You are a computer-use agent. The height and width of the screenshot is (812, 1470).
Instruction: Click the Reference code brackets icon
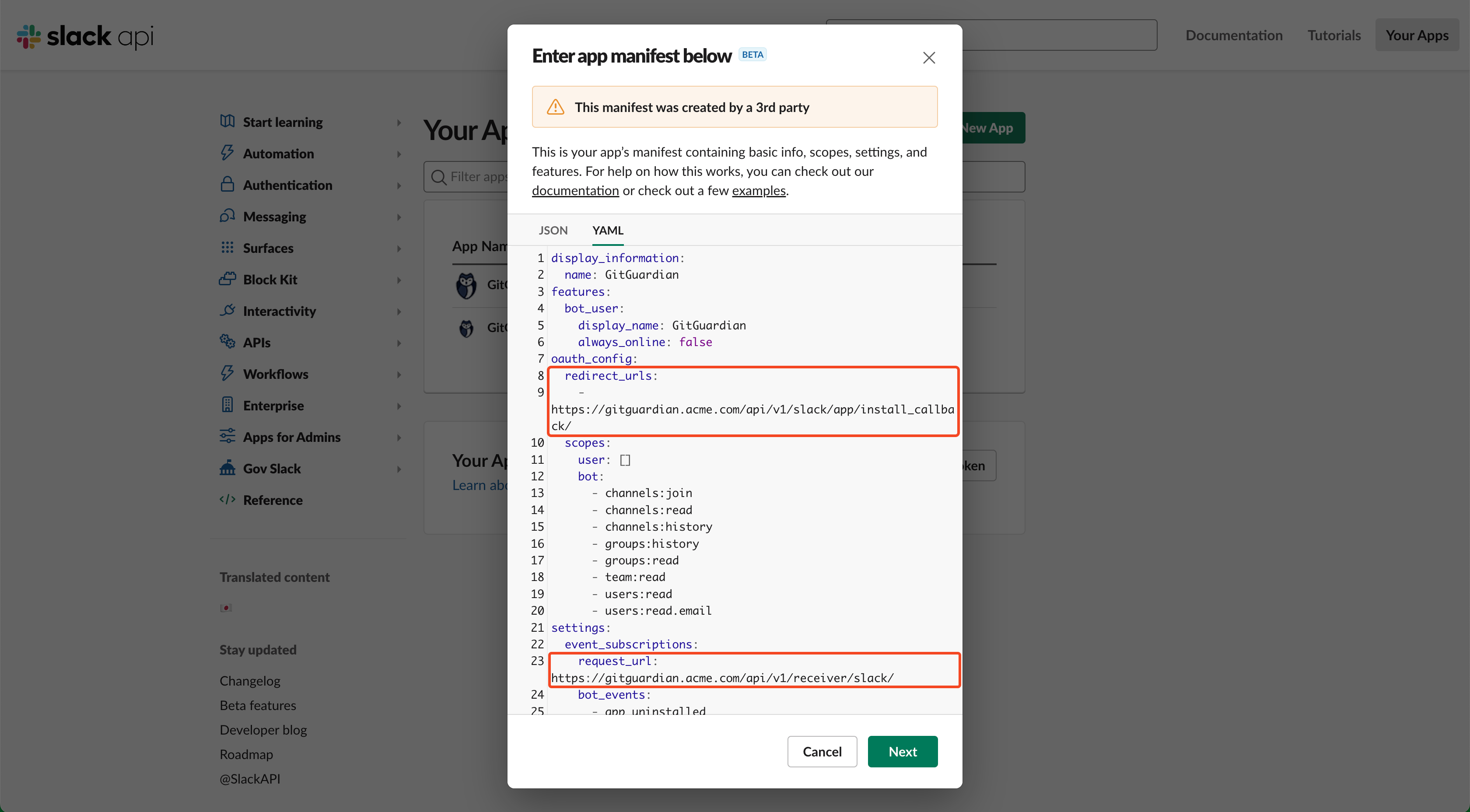227,499
